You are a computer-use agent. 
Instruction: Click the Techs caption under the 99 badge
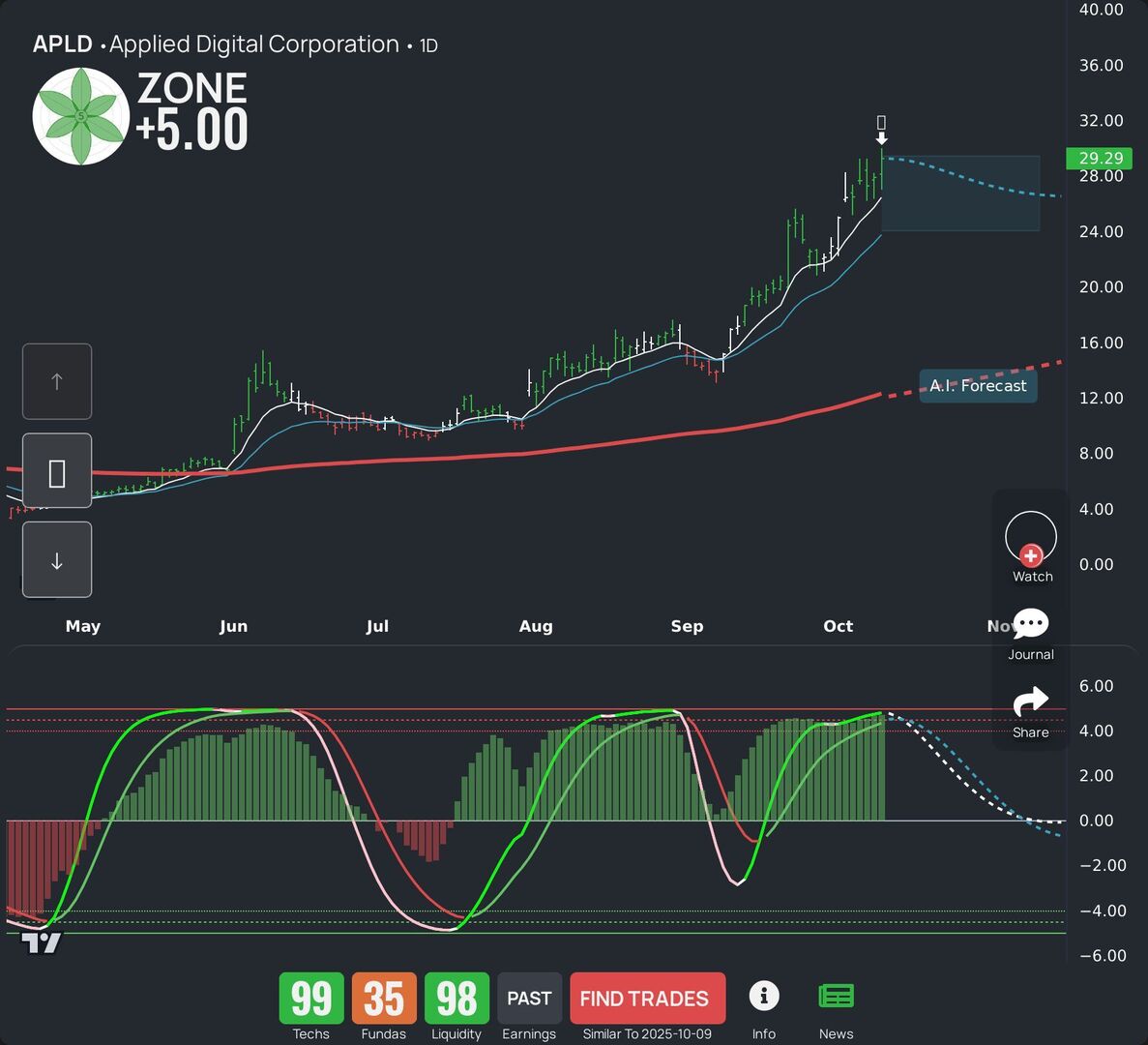coord(311,1034)
